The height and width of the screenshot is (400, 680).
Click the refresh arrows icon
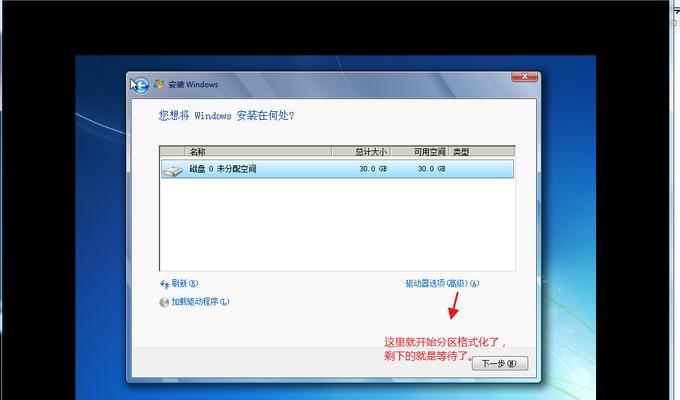[x=164, y=284]
